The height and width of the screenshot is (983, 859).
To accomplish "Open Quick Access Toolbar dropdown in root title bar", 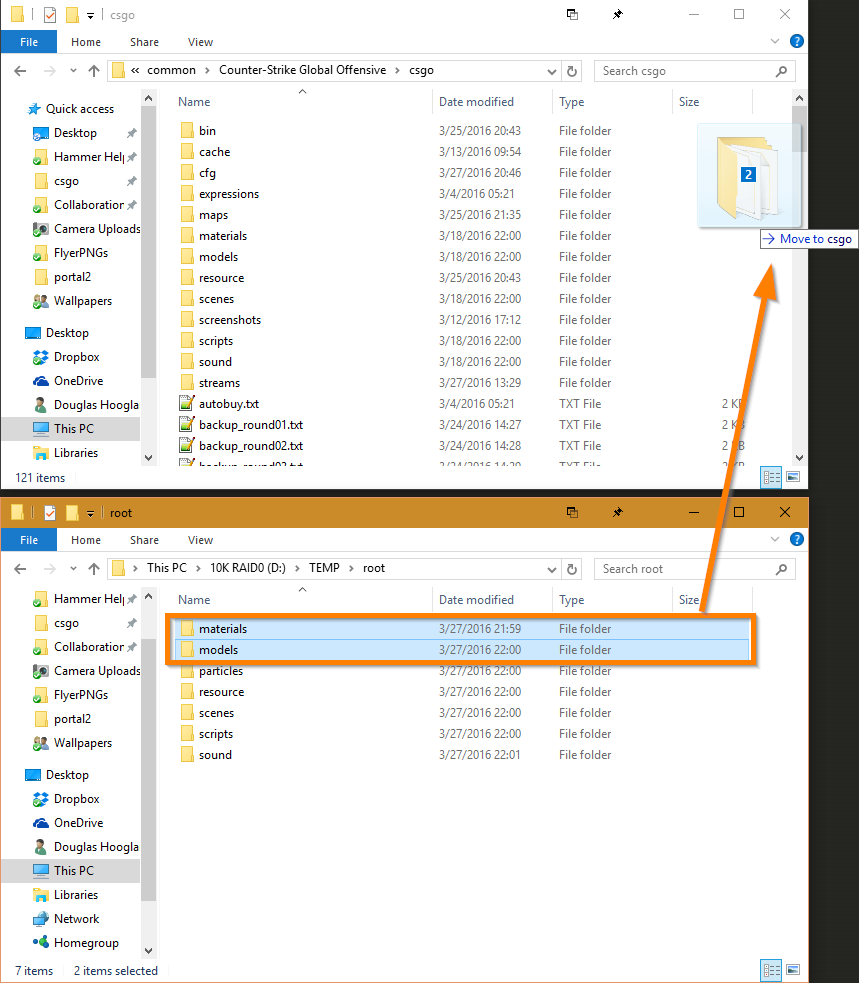I will [90, 513].
